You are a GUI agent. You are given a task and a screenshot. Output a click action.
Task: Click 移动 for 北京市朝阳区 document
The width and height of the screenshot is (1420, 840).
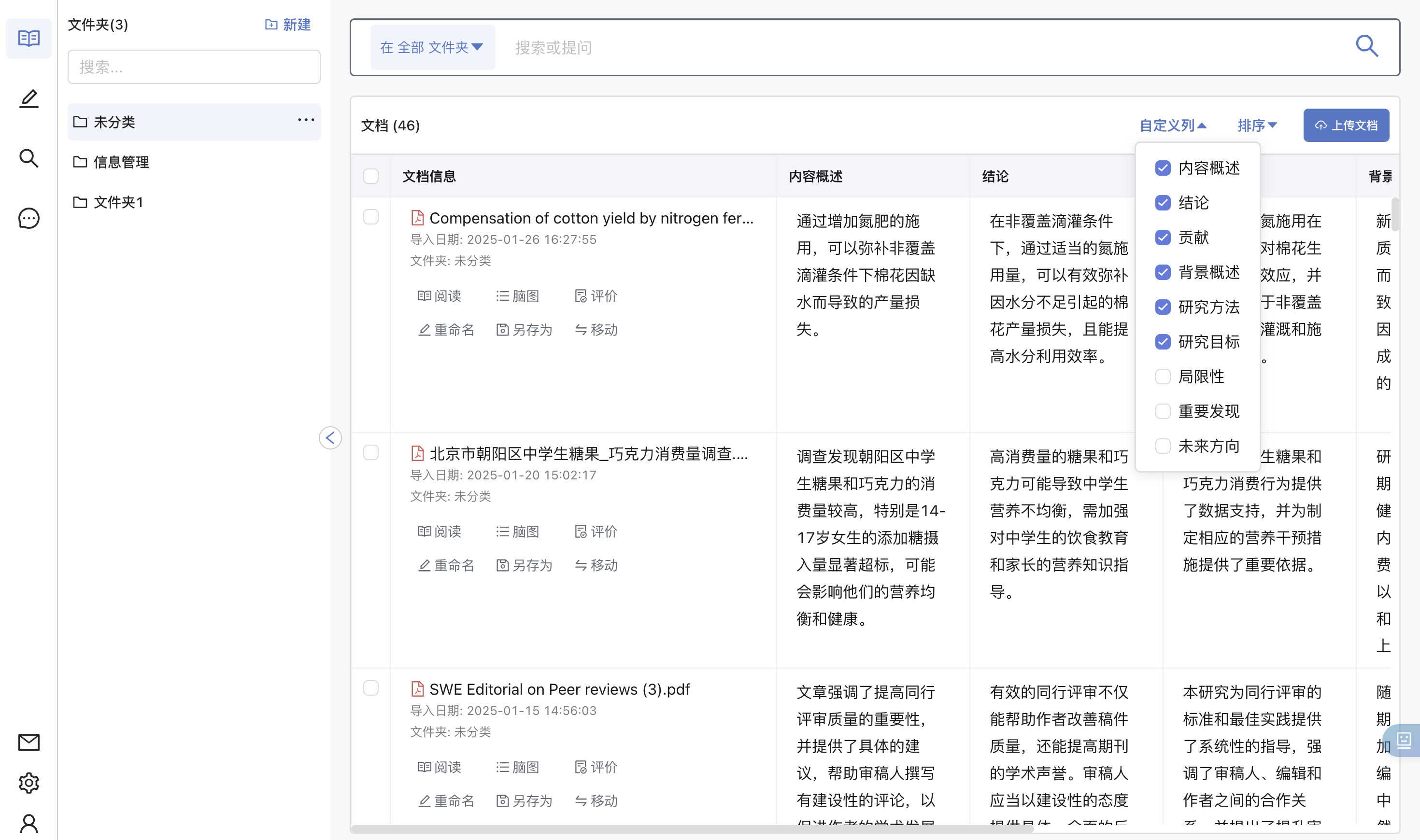pos(596,565)
